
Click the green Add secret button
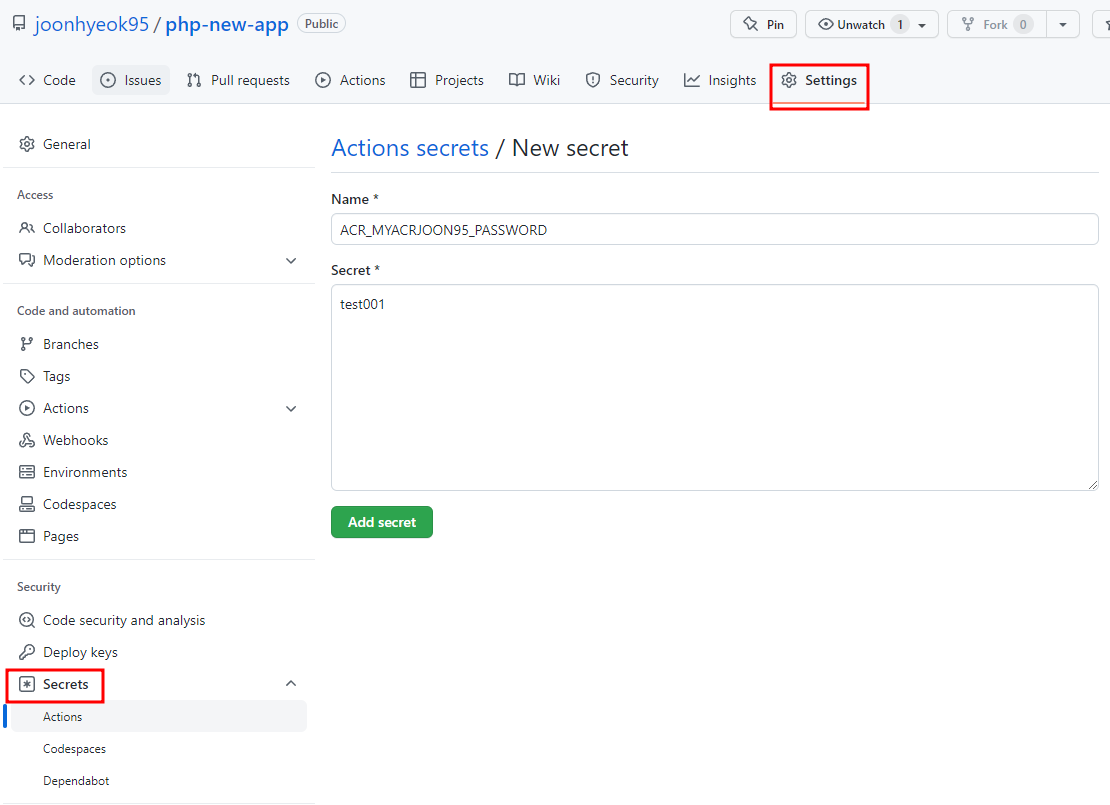[x=382, y=522]
